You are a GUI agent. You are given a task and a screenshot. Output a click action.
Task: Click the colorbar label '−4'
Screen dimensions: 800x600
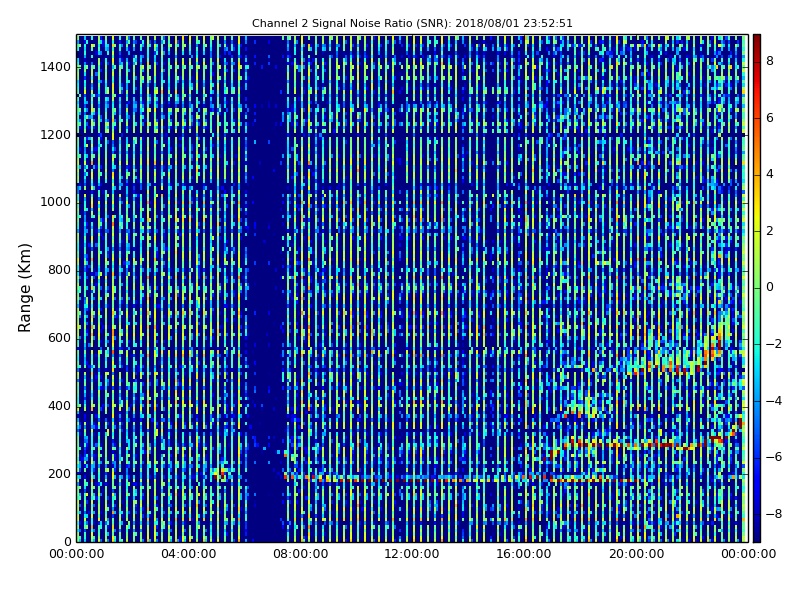[x=774, y=401]
